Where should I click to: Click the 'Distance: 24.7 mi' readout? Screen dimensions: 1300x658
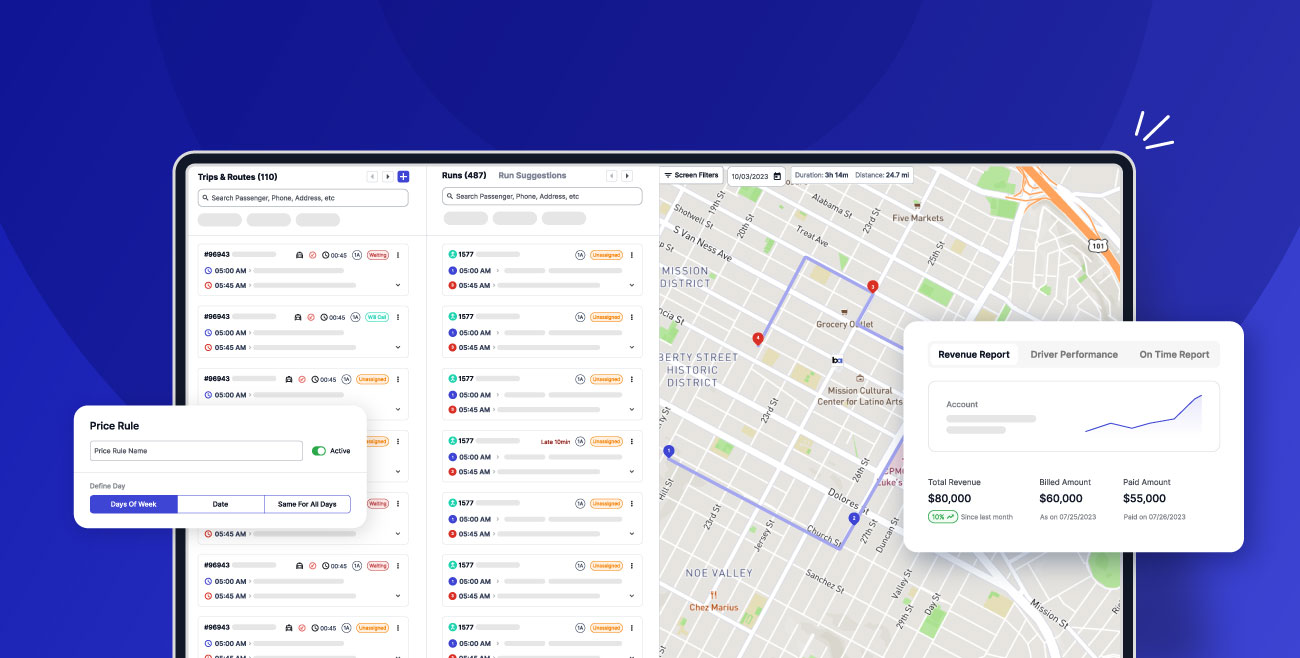[881, 175]
